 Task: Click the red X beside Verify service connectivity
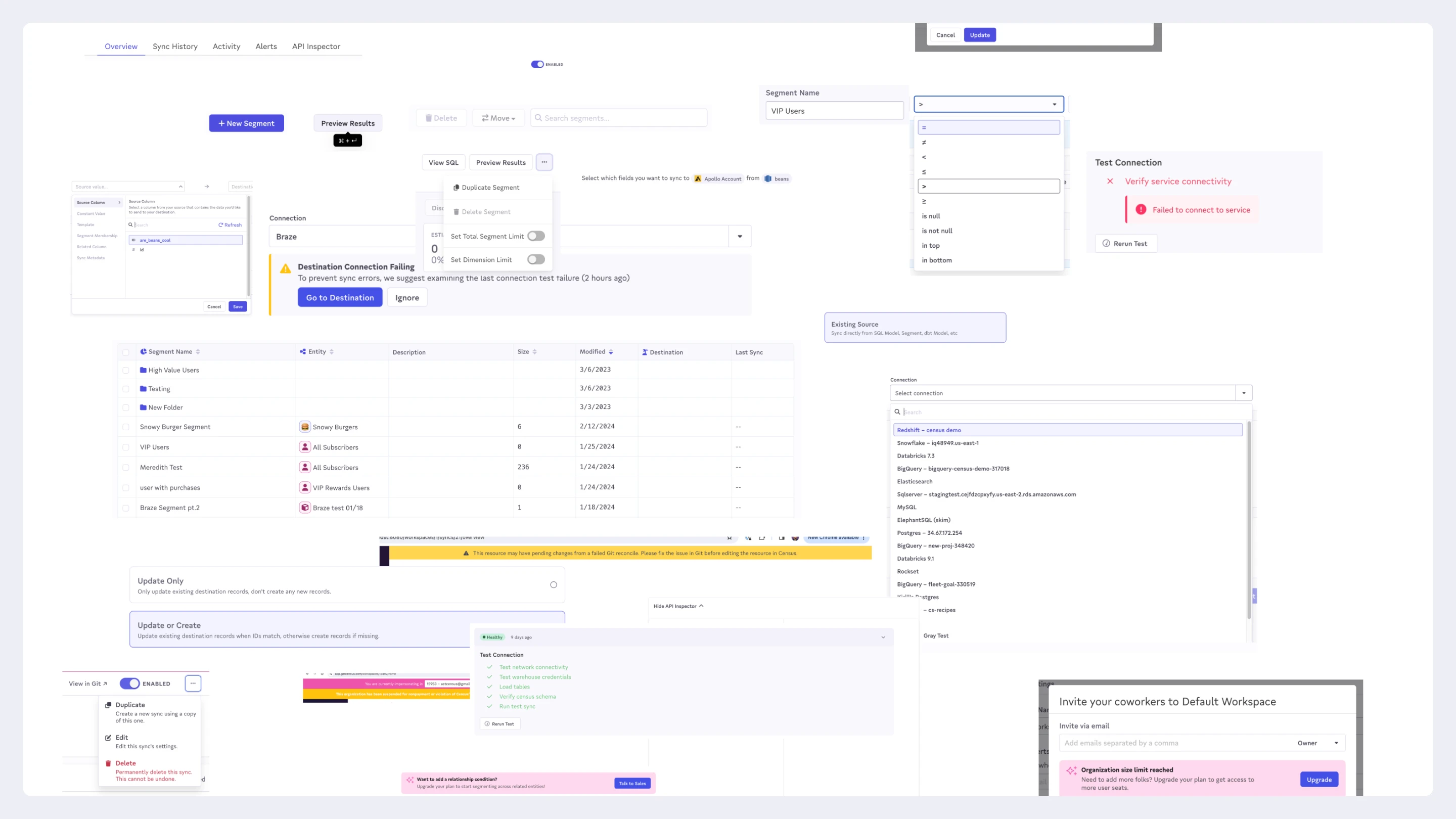(x=1110, y=181)
